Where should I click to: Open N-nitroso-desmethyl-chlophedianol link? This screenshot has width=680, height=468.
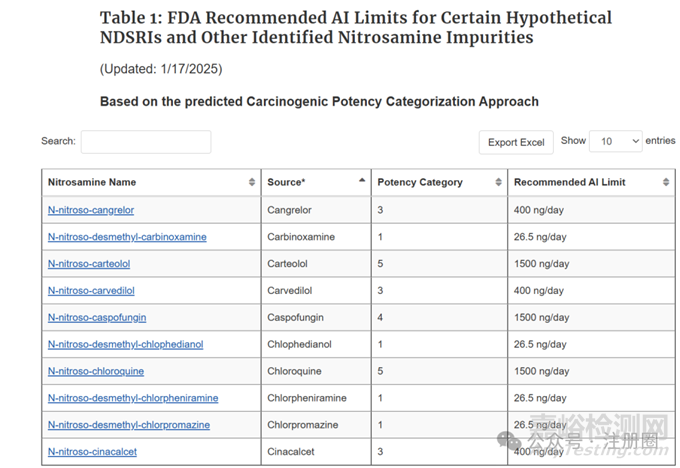pos(125,344)
